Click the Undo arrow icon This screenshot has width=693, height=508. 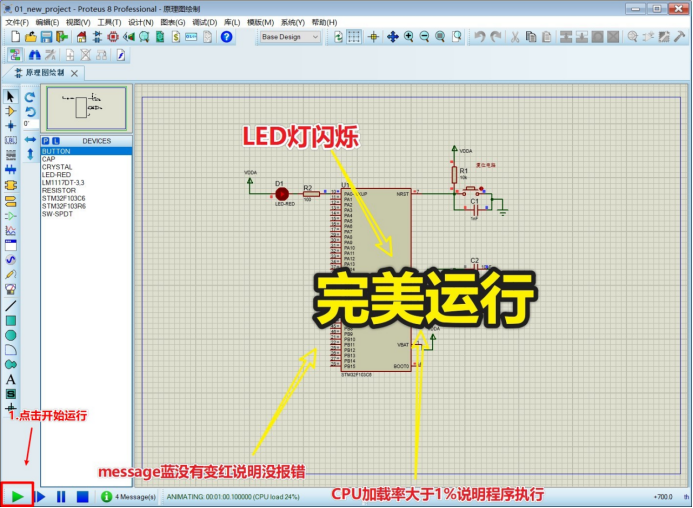point(480,37)
